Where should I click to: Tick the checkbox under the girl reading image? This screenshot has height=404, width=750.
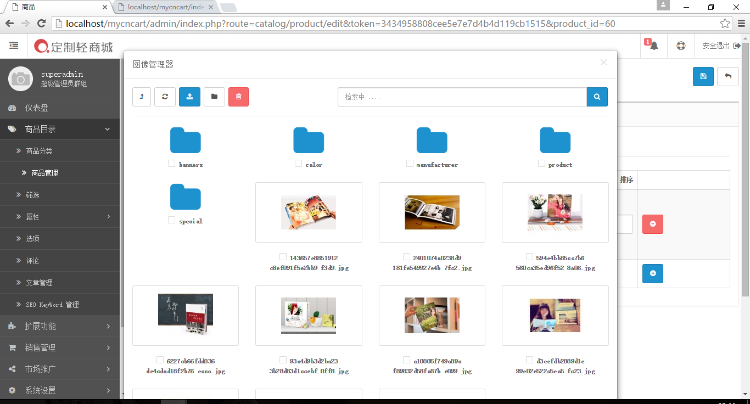pos(529,360)
